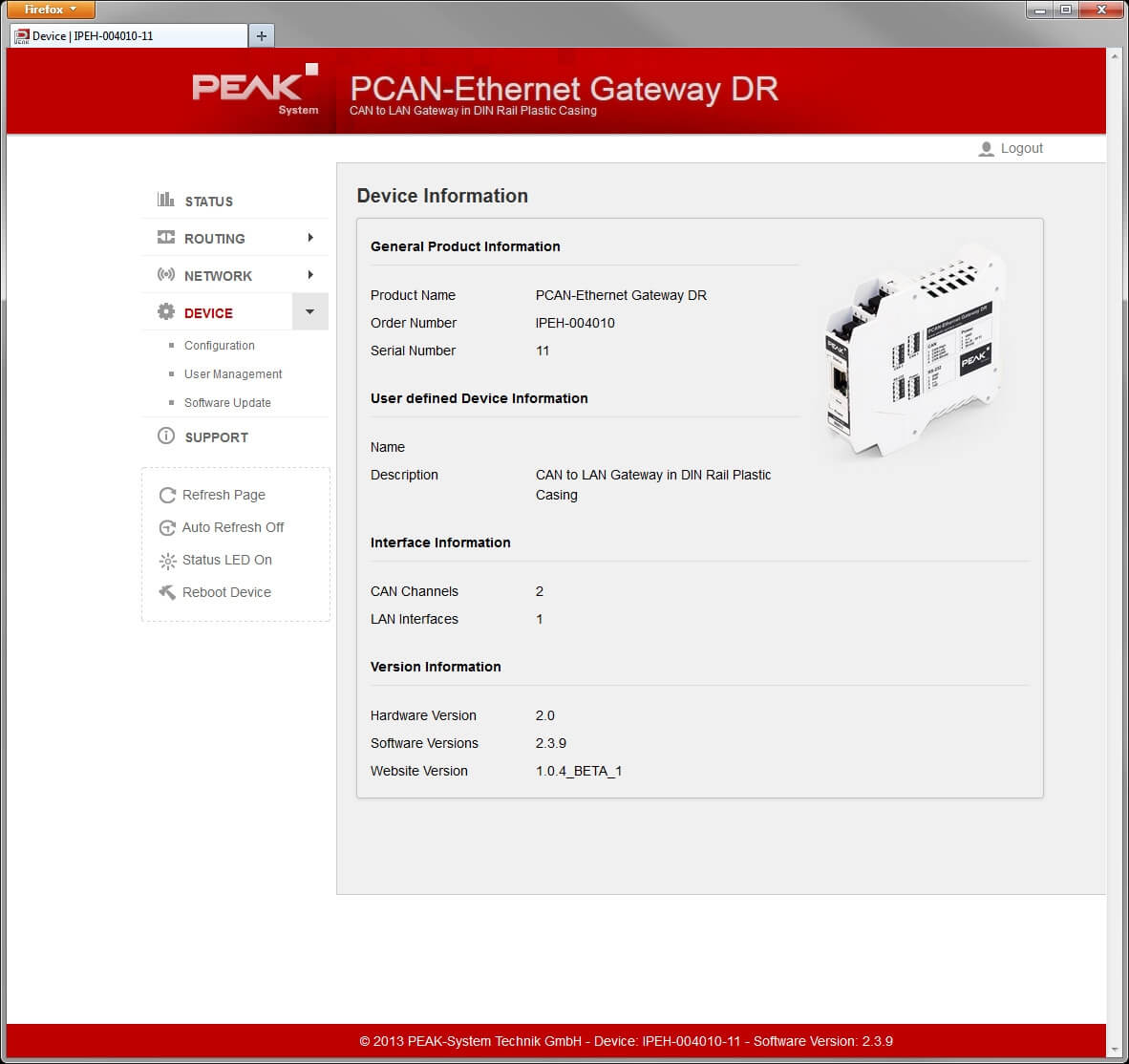Select the NETWORK wireless icon
This screenshot has width=1129, height=1064.
click(x=164, y=274)
